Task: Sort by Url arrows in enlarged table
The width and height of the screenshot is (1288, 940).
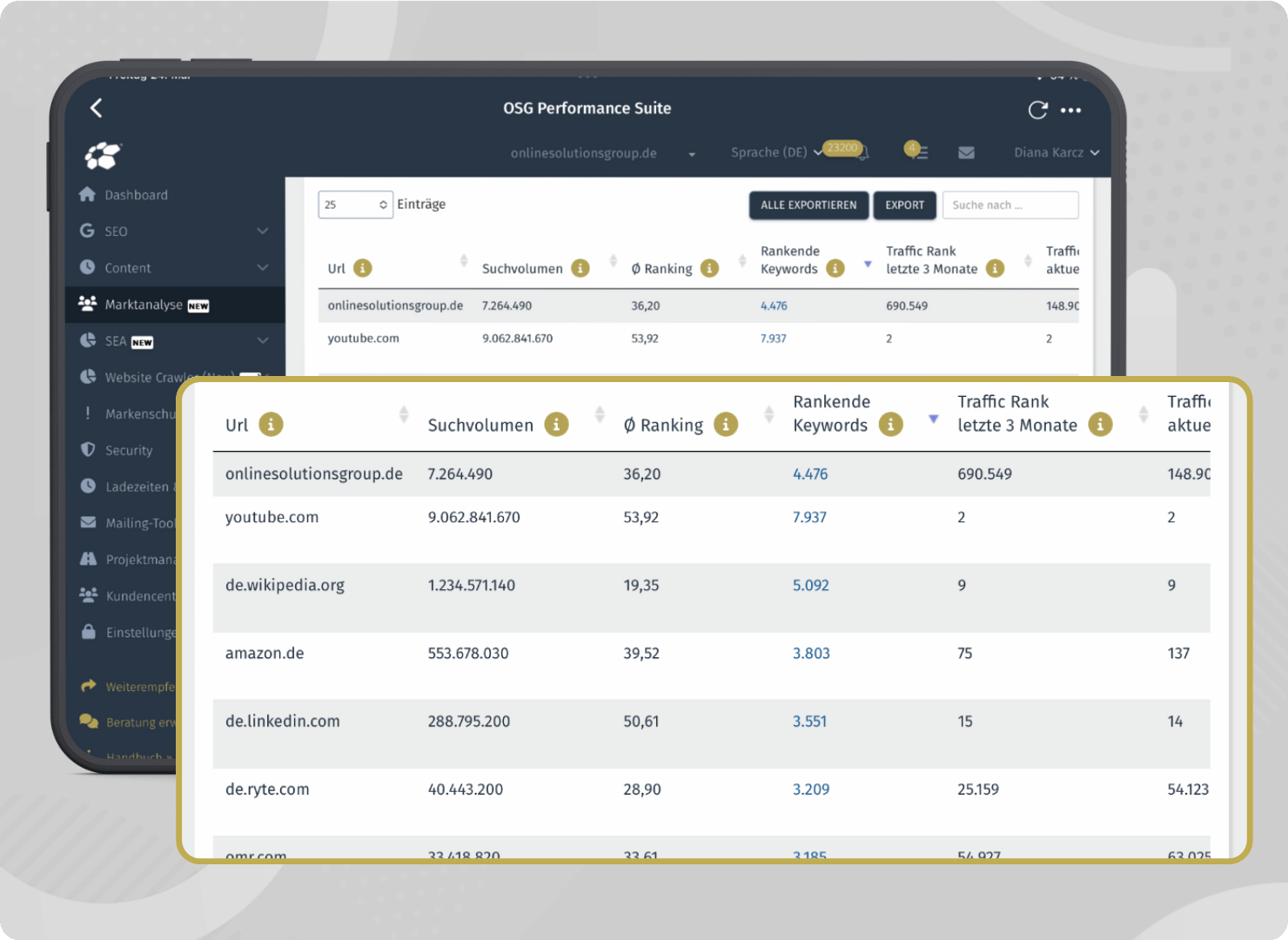Action: (404, 414)
